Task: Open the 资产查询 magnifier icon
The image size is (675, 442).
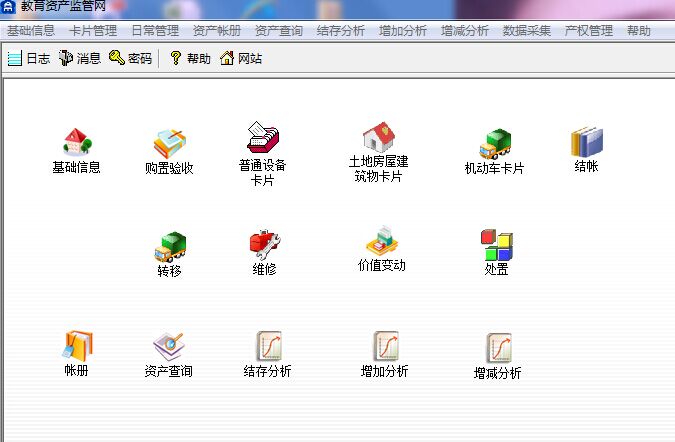Action: pos(169,346)
